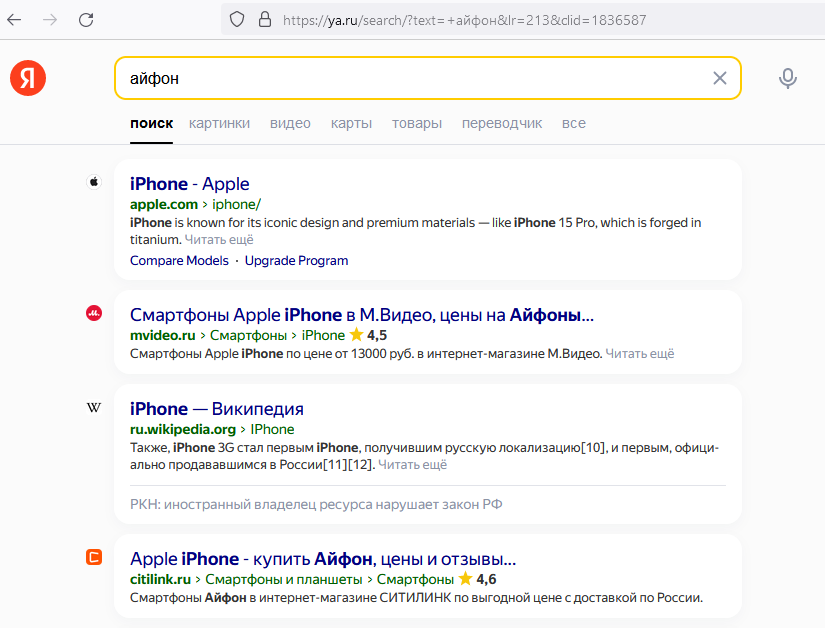Show site security info via padlock icon
The height and width of the screenshot is (628, 825).
tap(265, 20)
